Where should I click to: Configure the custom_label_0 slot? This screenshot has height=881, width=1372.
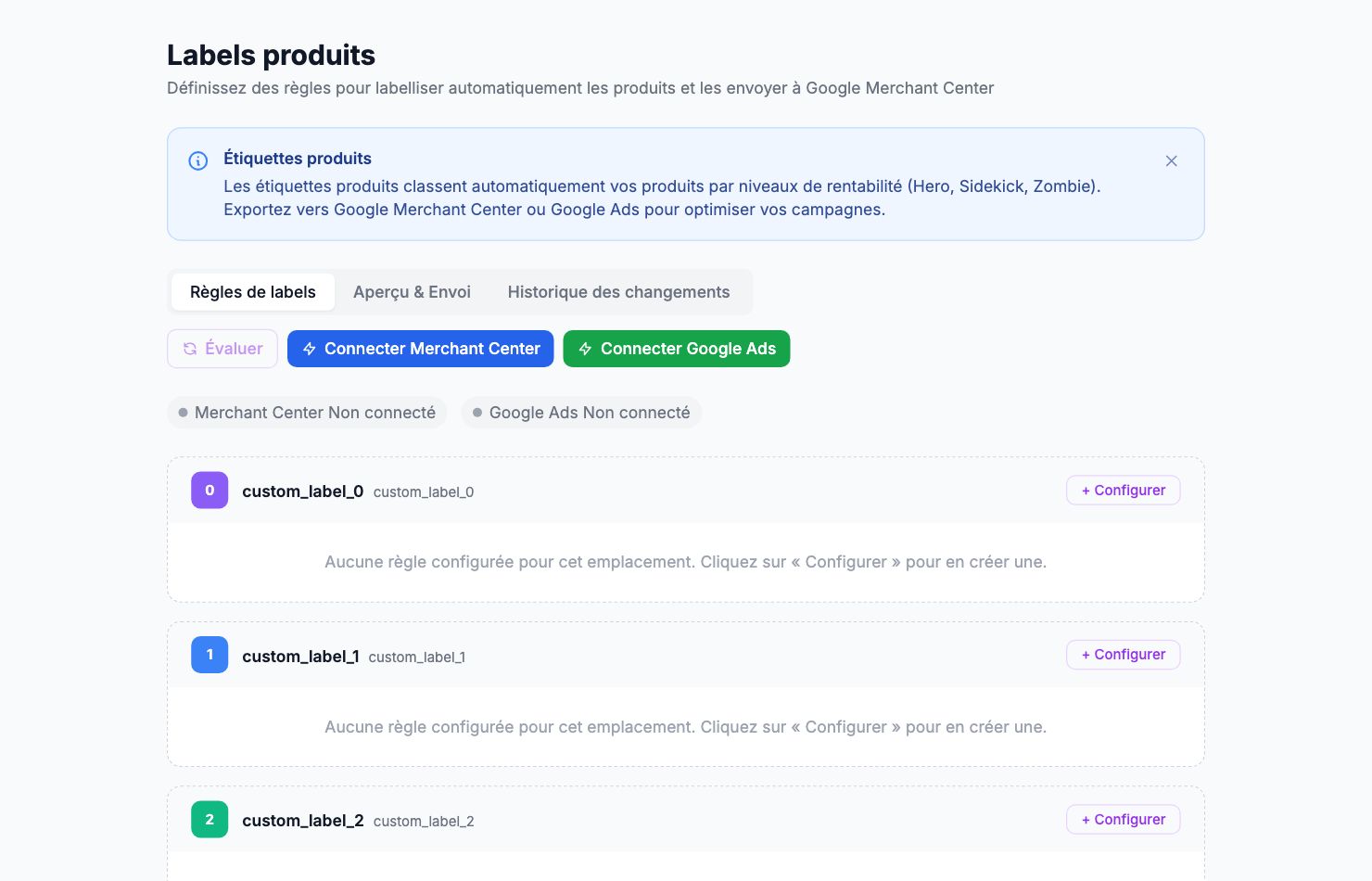(x=1124, y=491)
